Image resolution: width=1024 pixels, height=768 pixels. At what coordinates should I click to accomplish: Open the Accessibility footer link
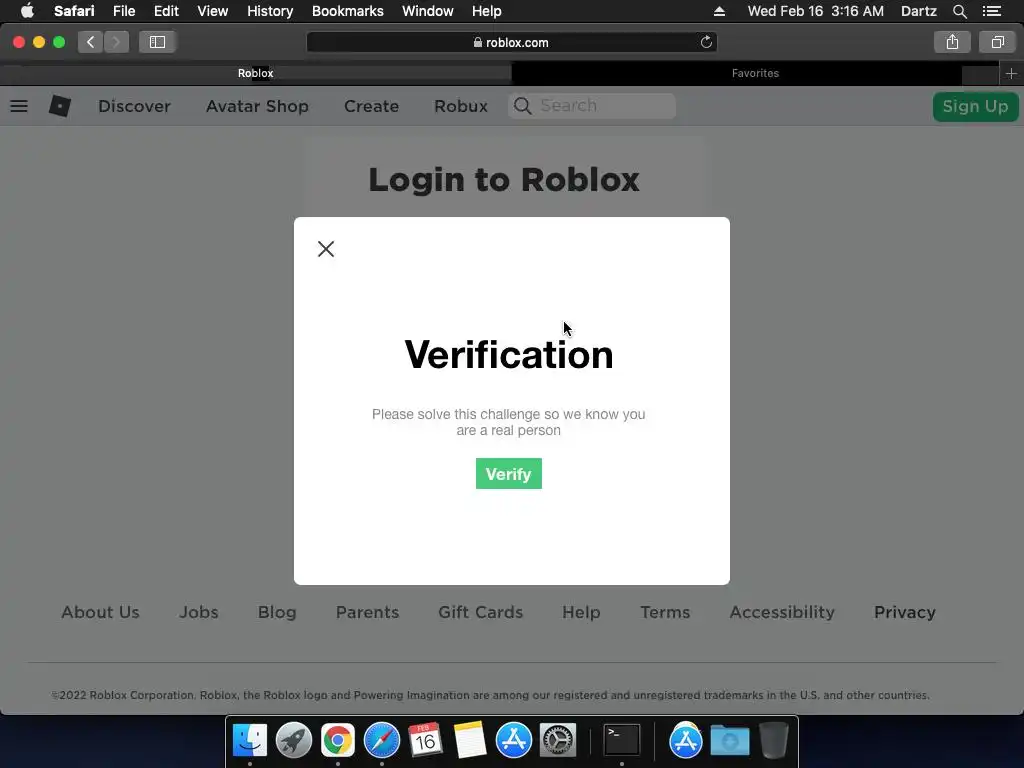(782, 612)
